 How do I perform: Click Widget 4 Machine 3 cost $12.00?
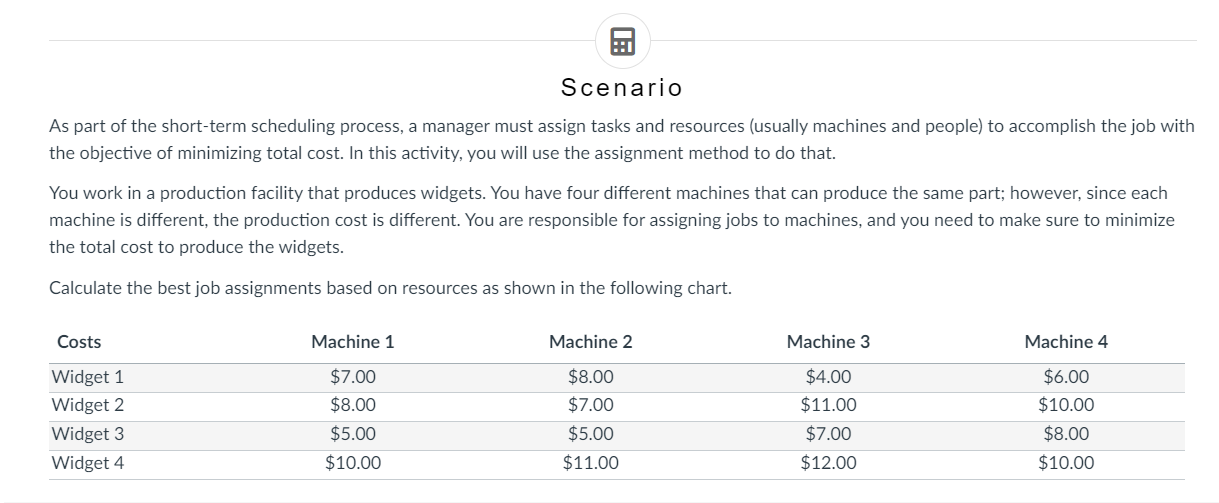click(x=828, y=463)
